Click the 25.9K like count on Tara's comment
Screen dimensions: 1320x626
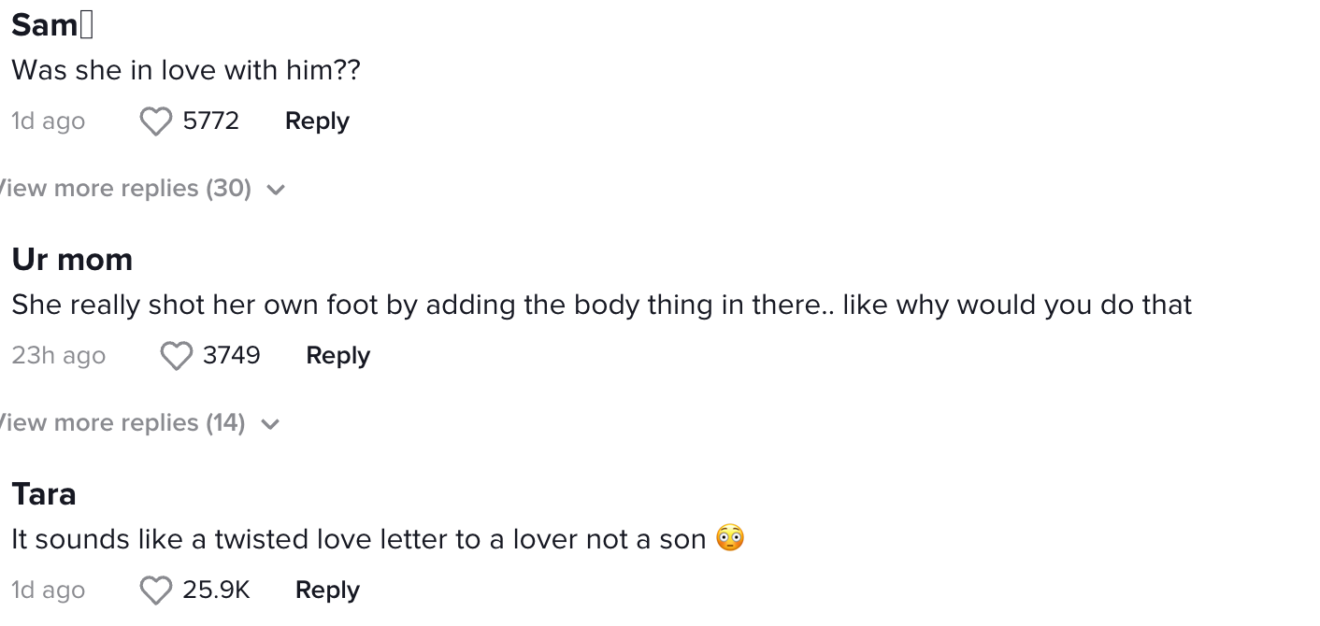click(216, 590)
